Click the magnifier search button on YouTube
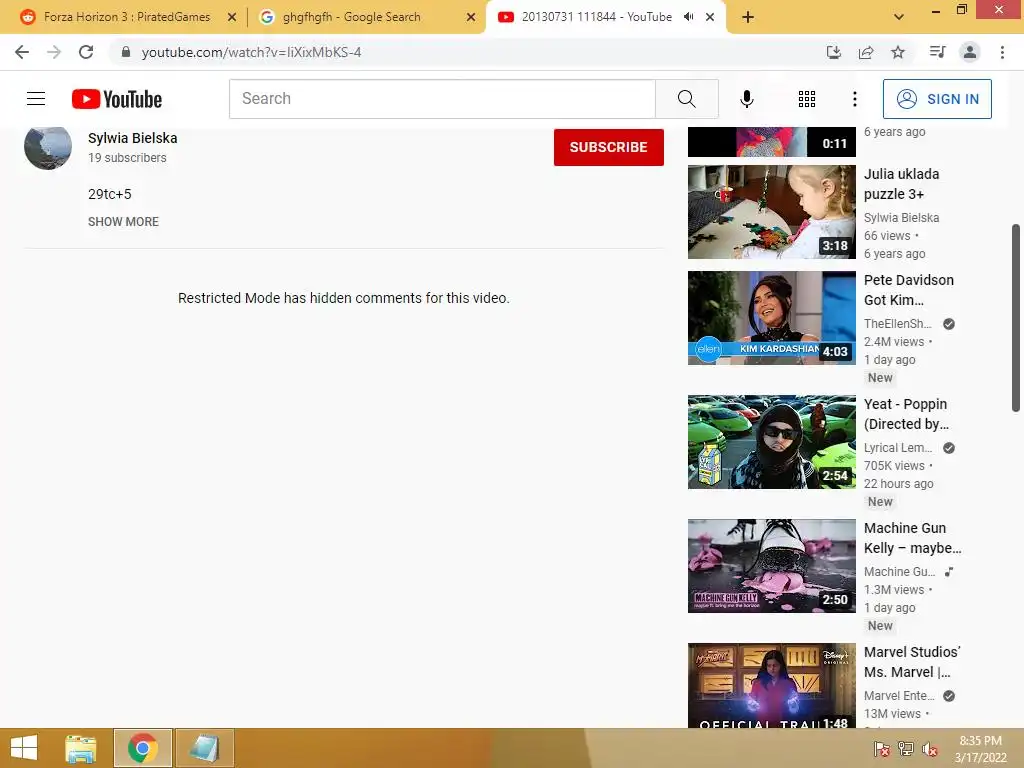The width and height of the screenshot is (1024, 768). click(686, 99)
